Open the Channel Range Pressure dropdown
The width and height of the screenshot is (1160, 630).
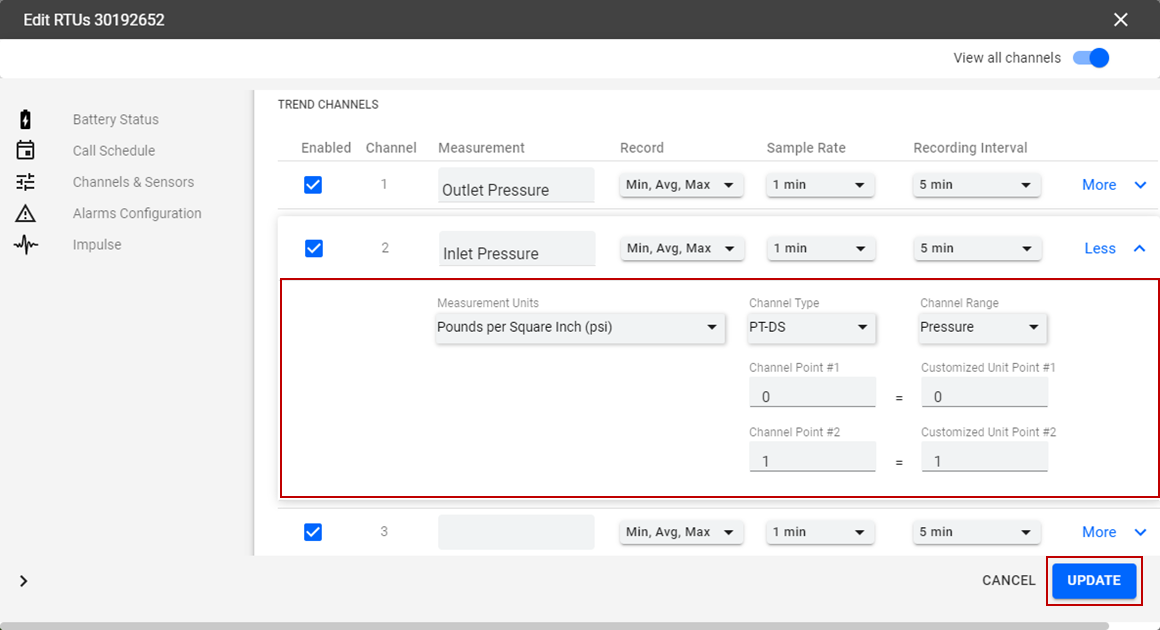pyautogui.click(x=983, y=327)
